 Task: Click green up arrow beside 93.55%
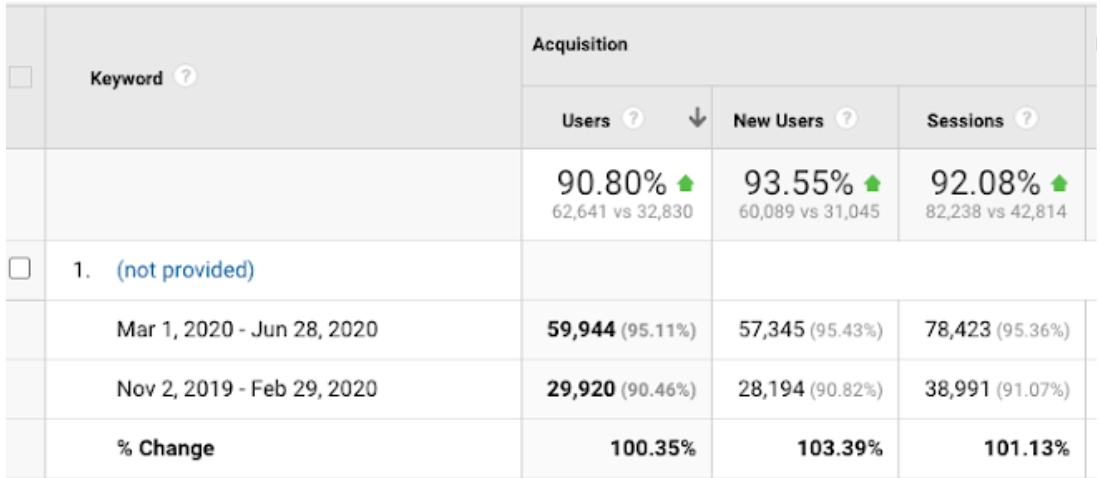pos(873,184)
